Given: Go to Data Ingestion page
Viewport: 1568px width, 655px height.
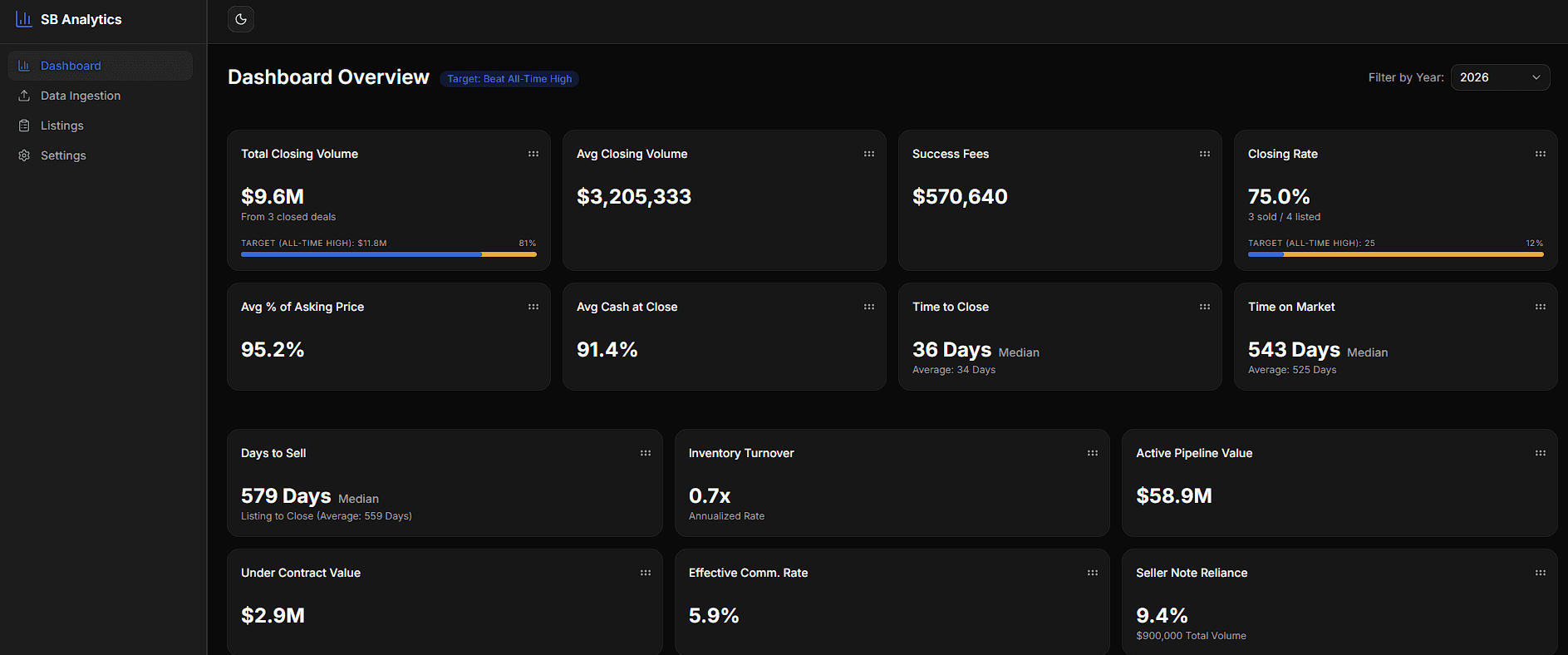Looking at the screenshot, I should click(x=101, y=96).
